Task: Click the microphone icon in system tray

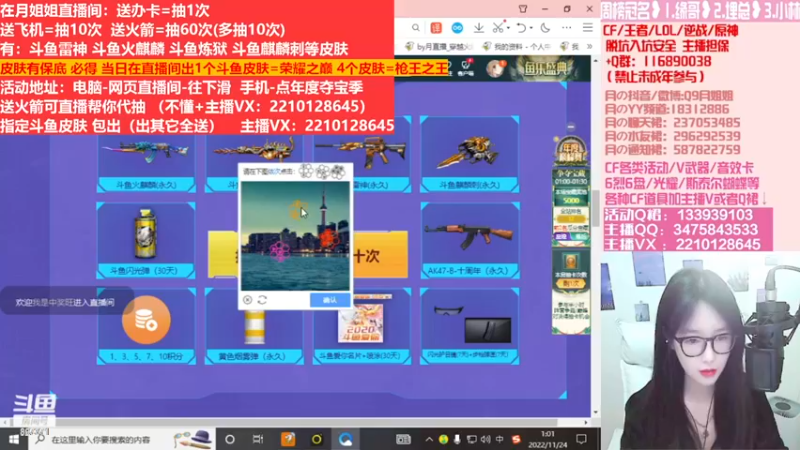Action: [457, 439]
